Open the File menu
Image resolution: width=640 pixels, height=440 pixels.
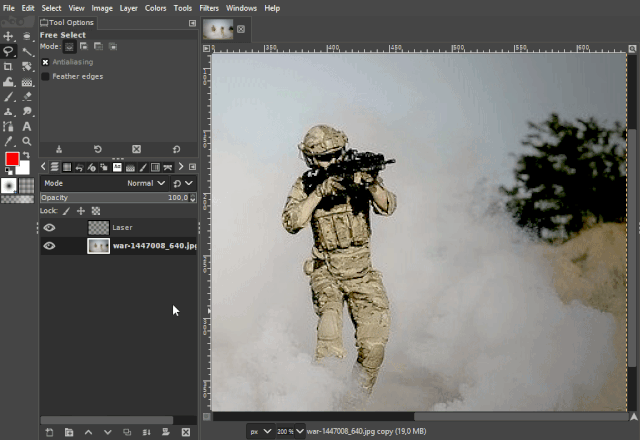[x=9, y=8]
